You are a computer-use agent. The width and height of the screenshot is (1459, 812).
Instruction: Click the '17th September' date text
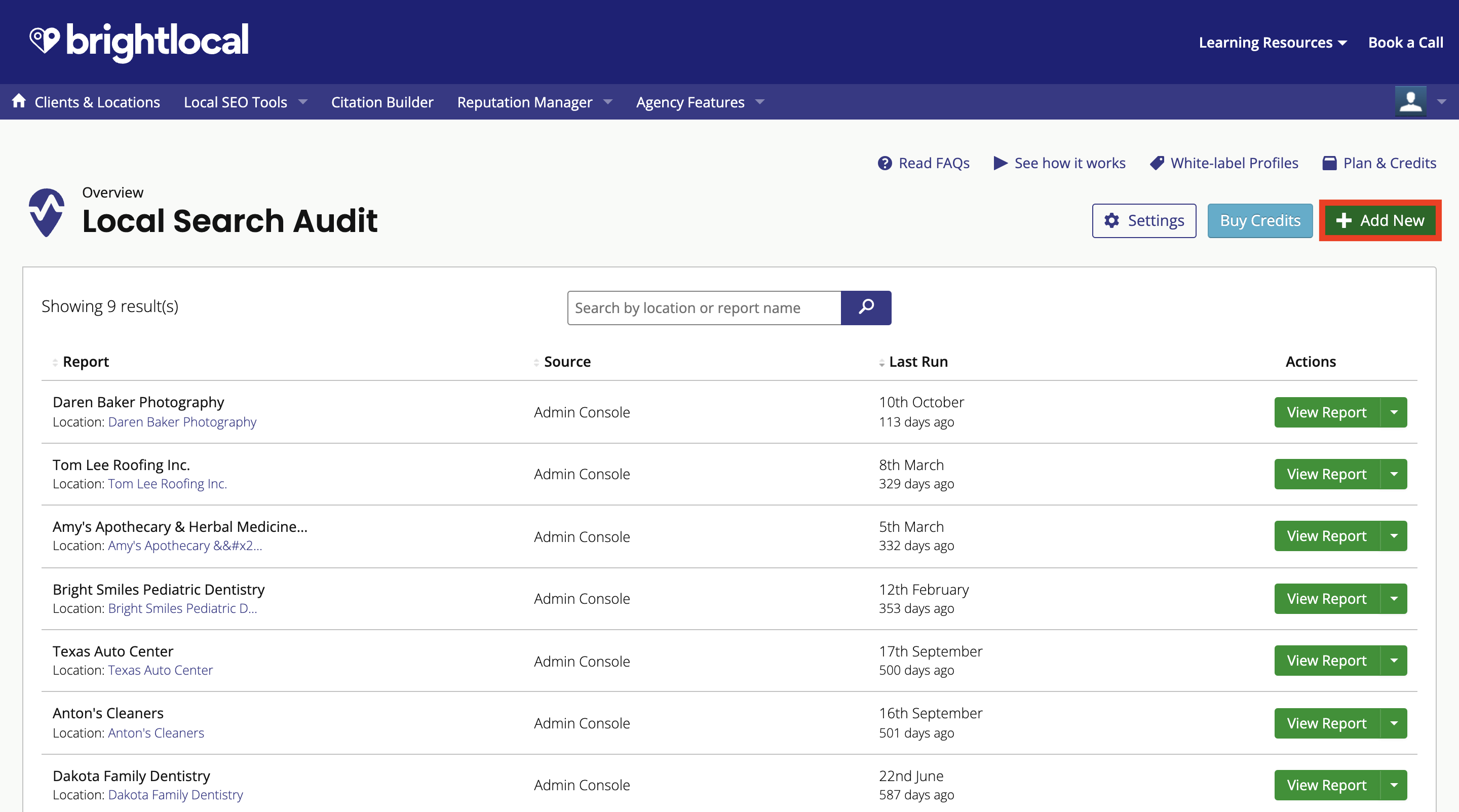(931, 651)
